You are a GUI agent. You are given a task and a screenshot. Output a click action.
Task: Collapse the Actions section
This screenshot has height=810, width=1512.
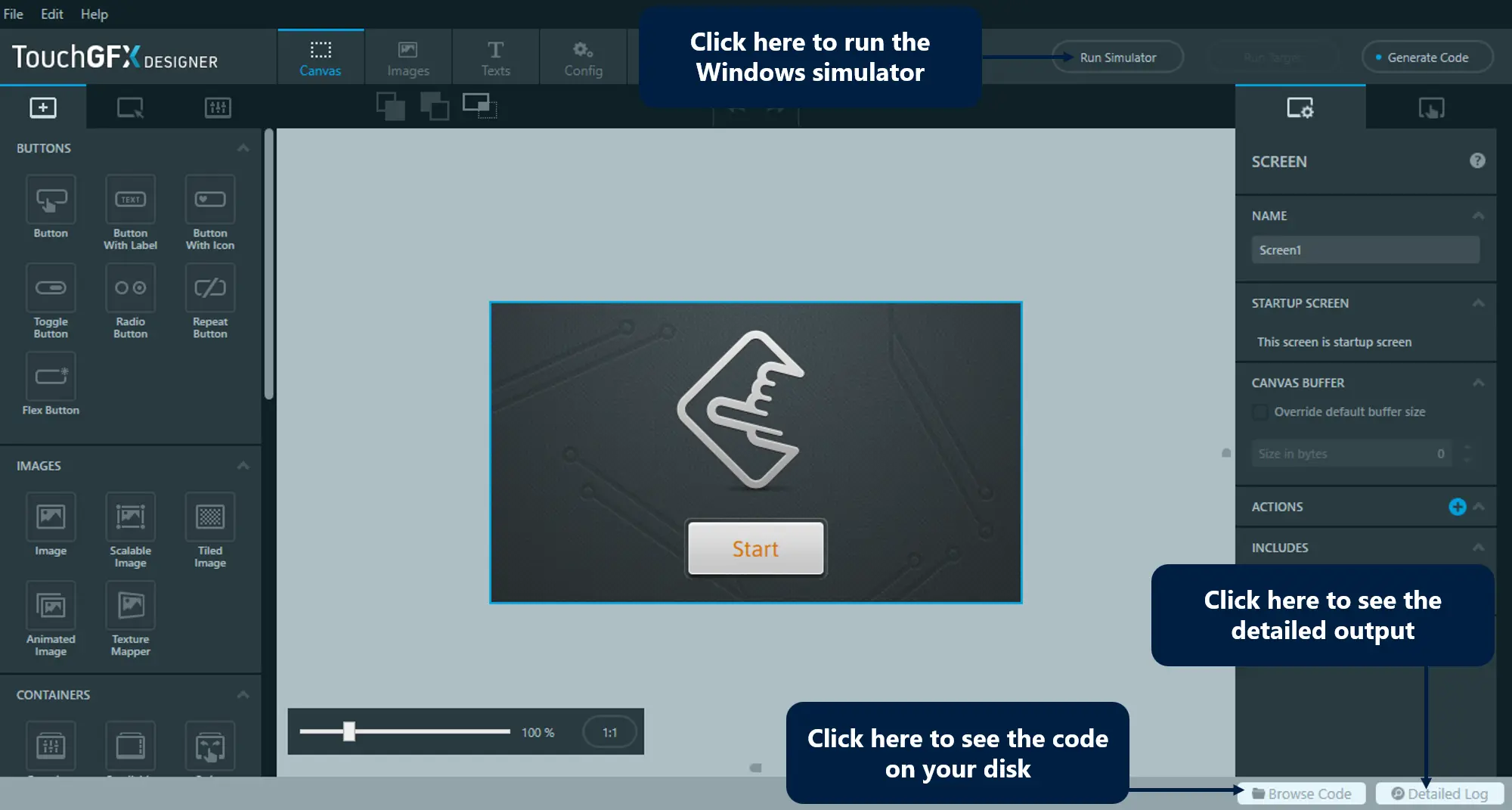(1479, 507)
